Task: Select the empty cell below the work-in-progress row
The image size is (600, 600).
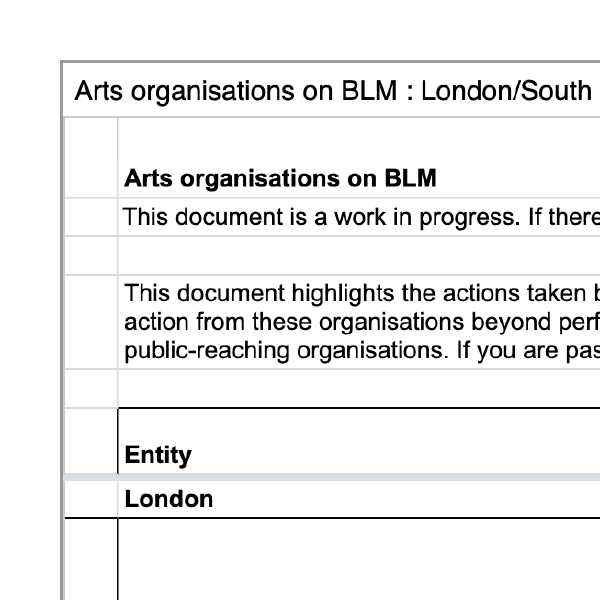Action: [359, 256]
